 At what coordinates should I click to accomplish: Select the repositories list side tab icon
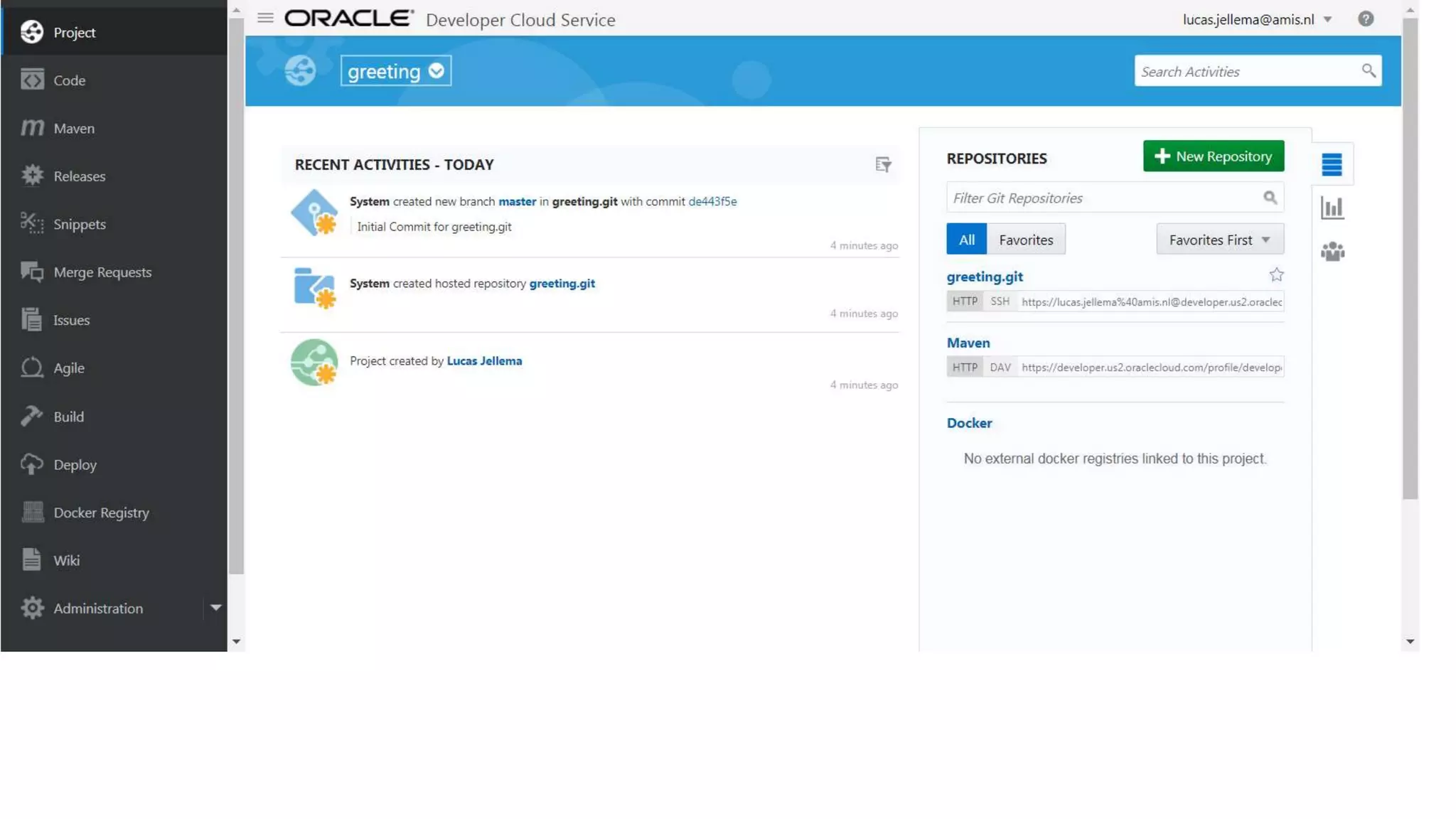1332,165
